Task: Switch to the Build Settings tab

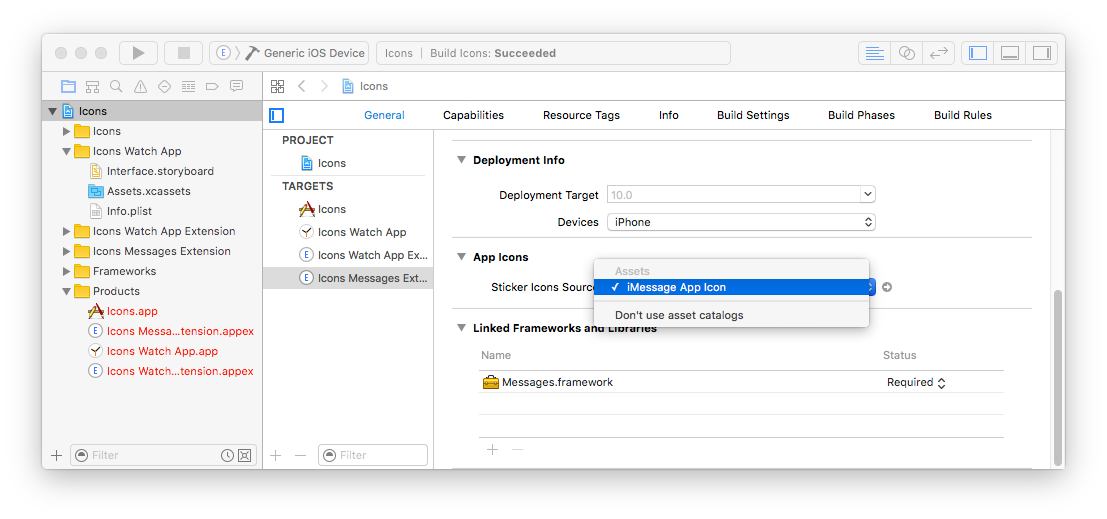Action: click(753, 115)
